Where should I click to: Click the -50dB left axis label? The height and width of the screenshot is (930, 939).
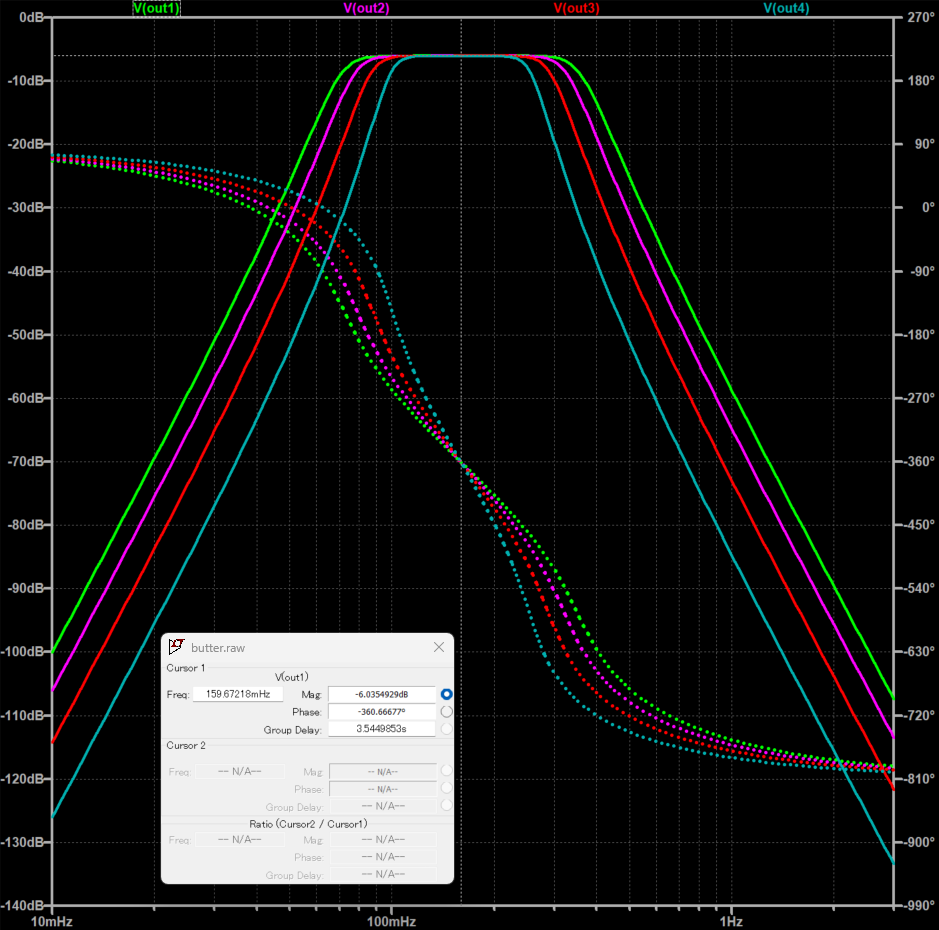(26, 335)
